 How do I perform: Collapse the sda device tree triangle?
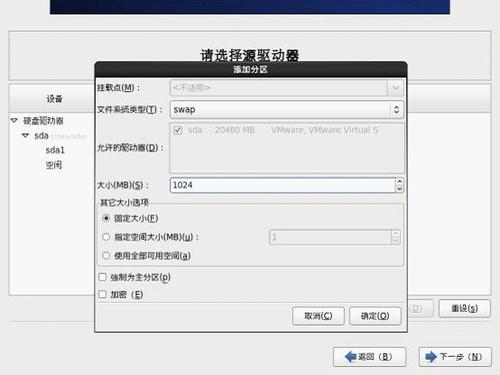pyautogui.click(x=25, y=135)
